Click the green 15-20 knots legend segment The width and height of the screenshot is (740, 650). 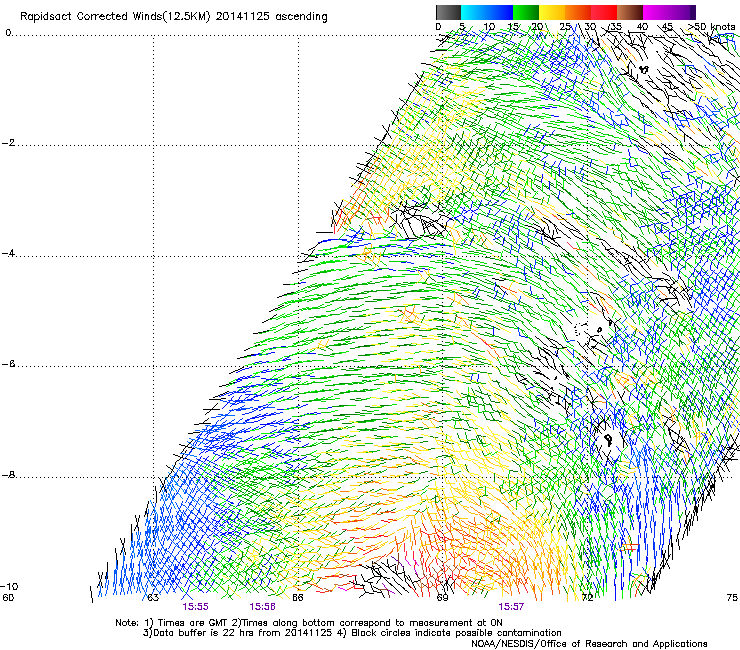pyautogui.click(x=526, y=12)
